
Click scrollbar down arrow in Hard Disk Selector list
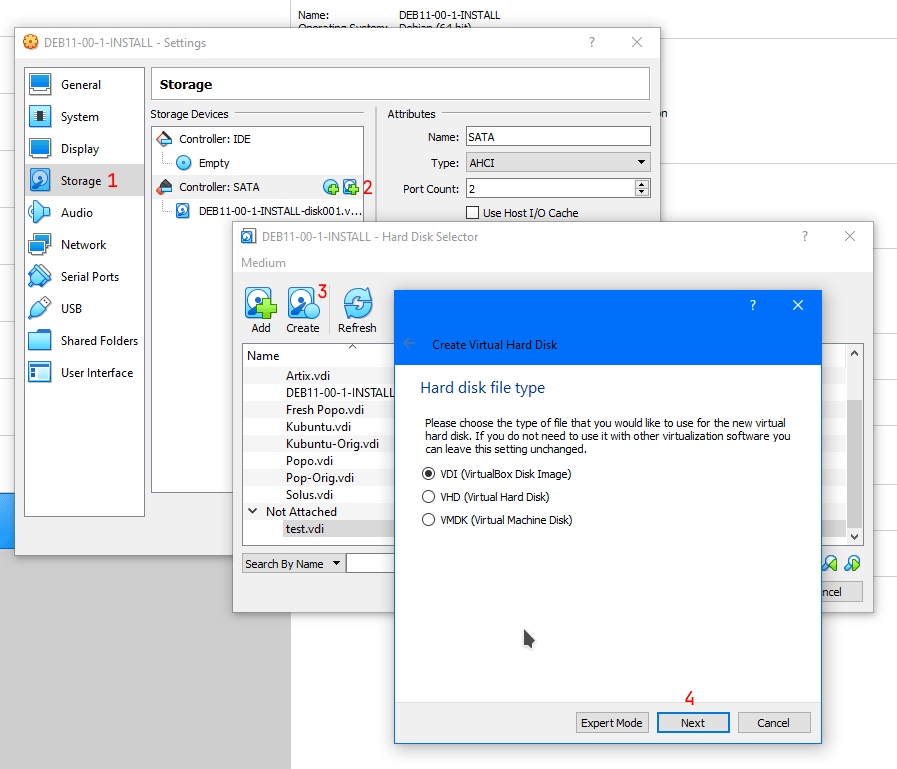[854, 537]
